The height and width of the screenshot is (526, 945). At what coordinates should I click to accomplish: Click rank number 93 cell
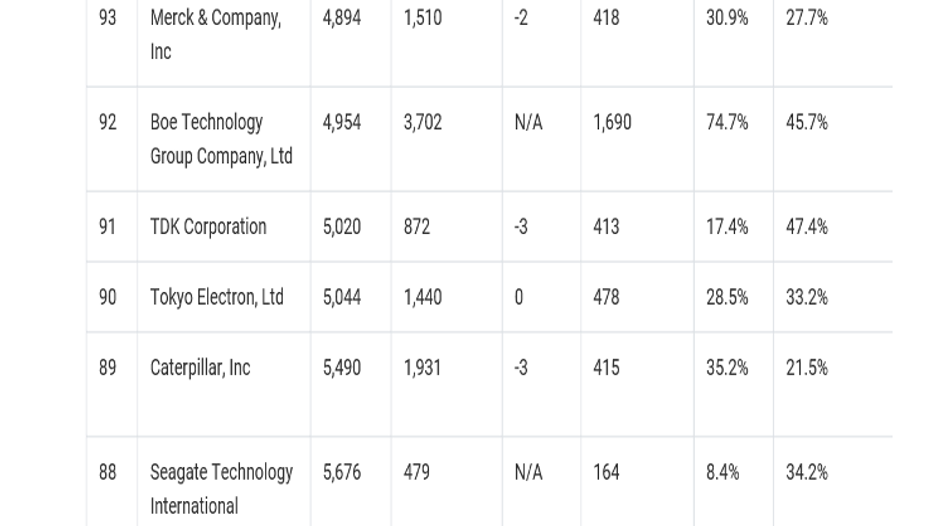(x=107, y=18)
